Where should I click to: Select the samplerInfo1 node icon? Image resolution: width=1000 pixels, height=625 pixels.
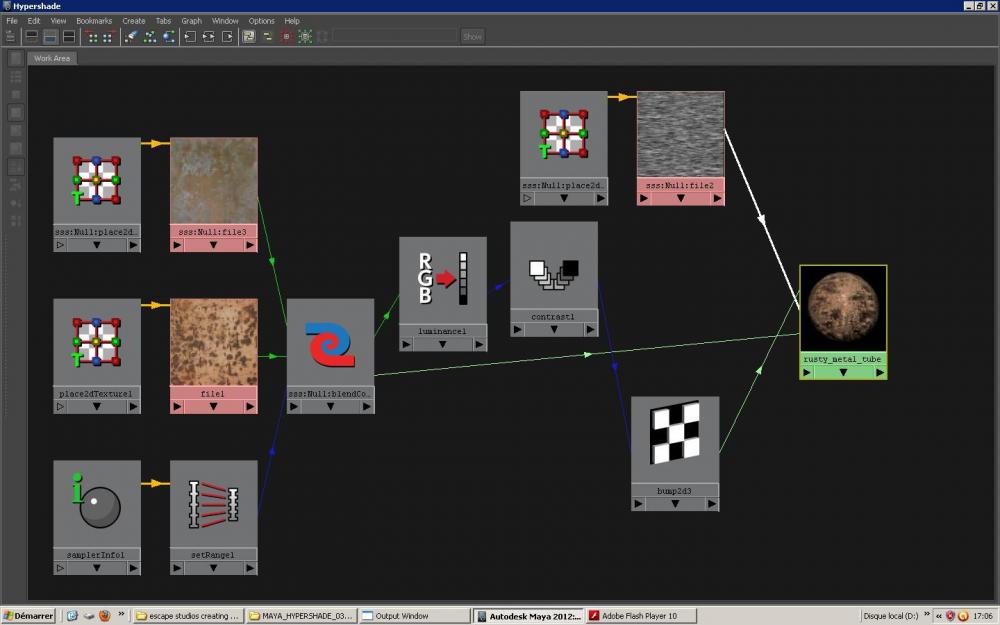pyautogui.click(x=97, y=503)
